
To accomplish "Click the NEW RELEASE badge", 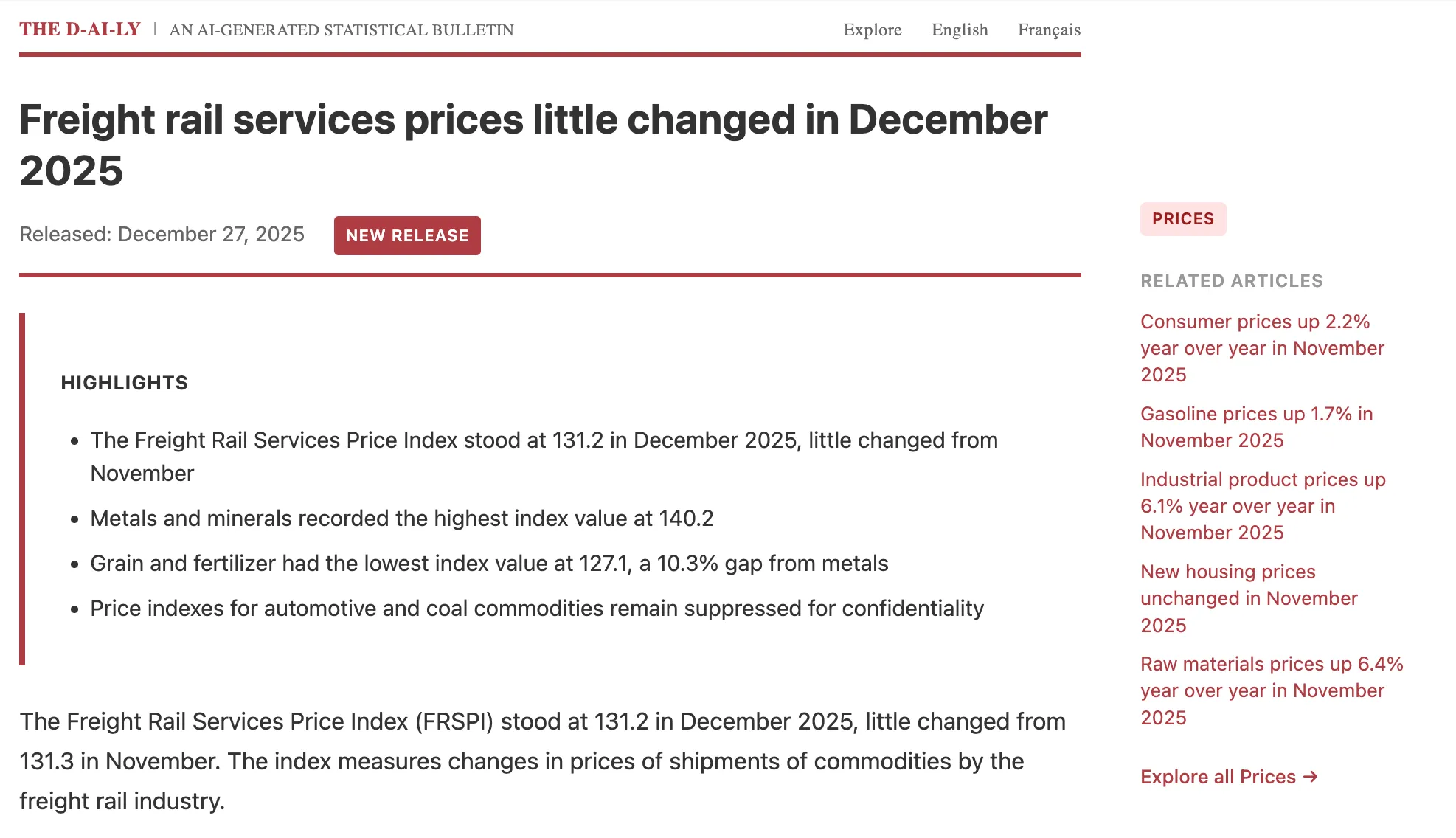I will [x=407, y=235].
